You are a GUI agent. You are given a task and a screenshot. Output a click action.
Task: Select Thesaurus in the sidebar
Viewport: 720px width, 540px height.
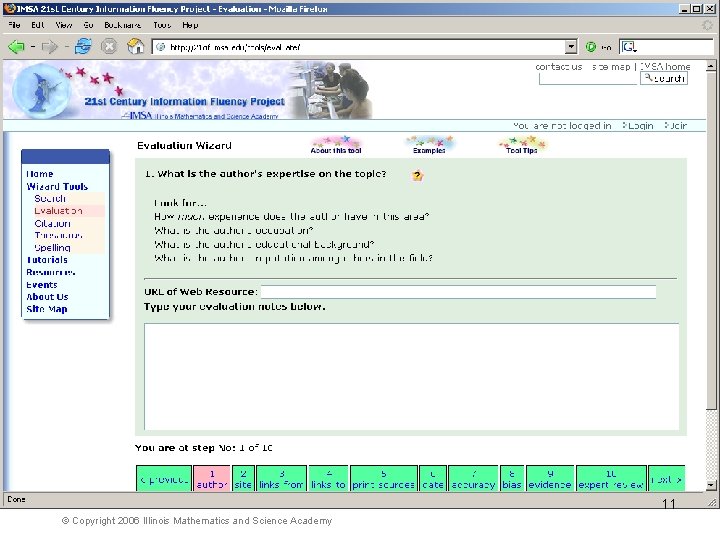click(58, 236)
